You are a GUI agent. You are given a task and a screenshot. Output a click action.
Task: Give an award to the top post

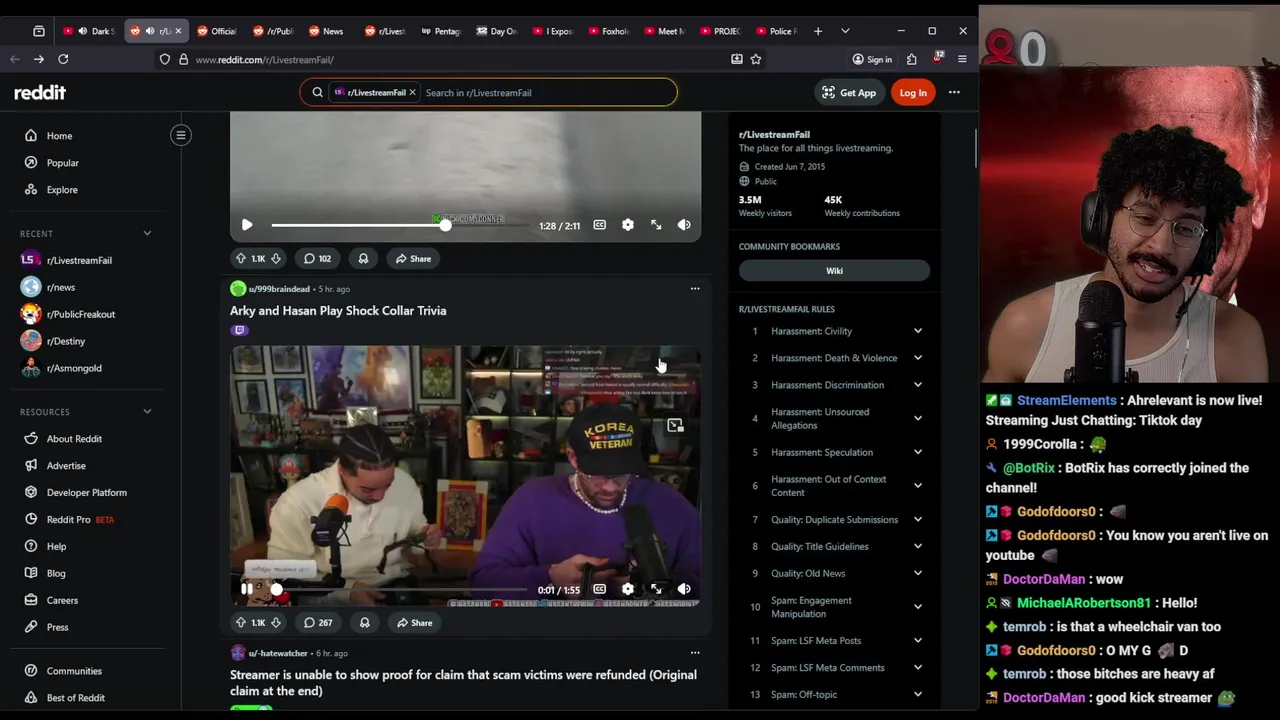(x=363, y=258)
